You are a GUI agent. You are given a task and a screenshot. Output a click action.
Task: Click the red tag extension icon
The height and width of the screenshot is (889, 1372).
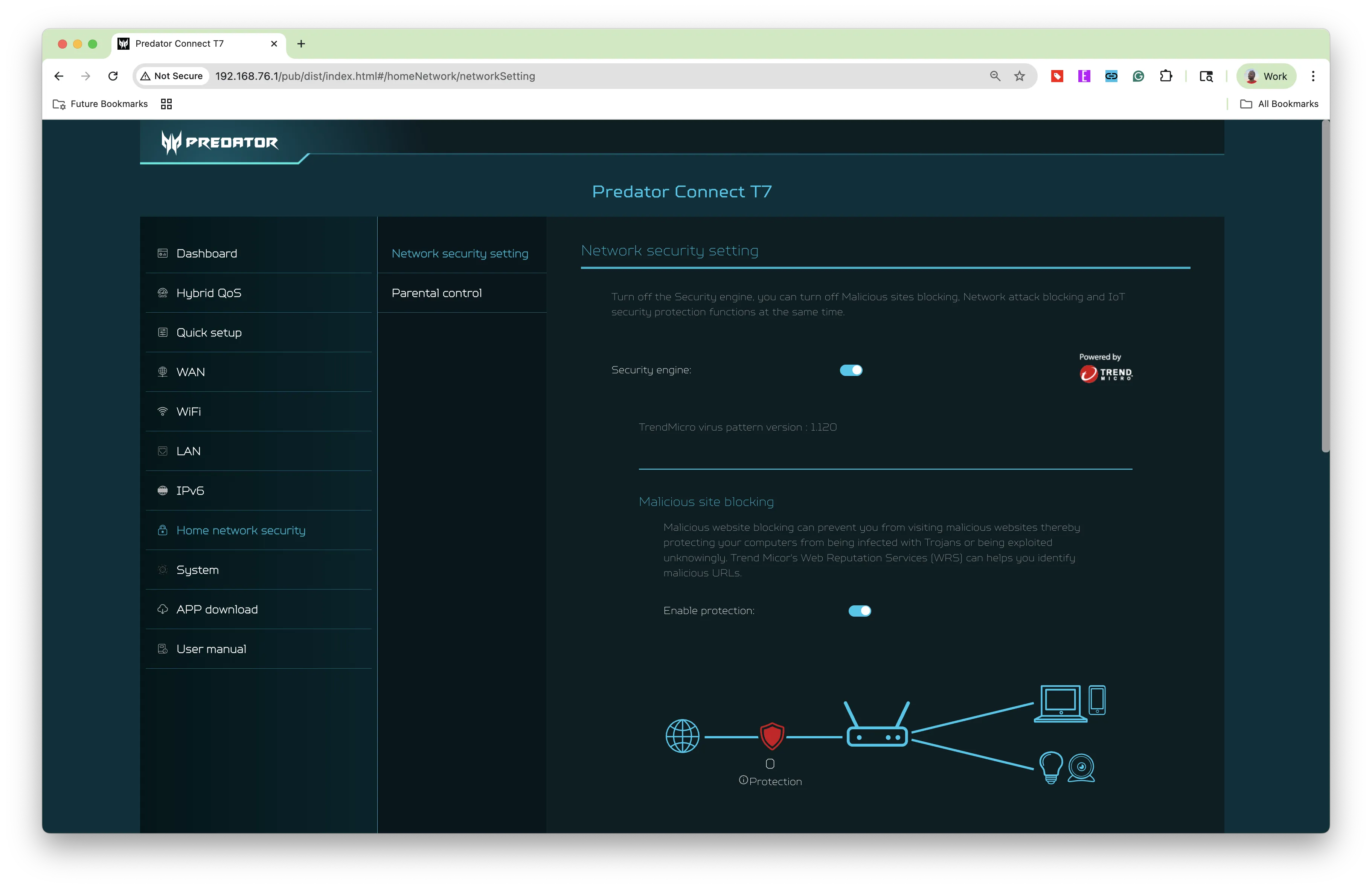[1056, 76]
